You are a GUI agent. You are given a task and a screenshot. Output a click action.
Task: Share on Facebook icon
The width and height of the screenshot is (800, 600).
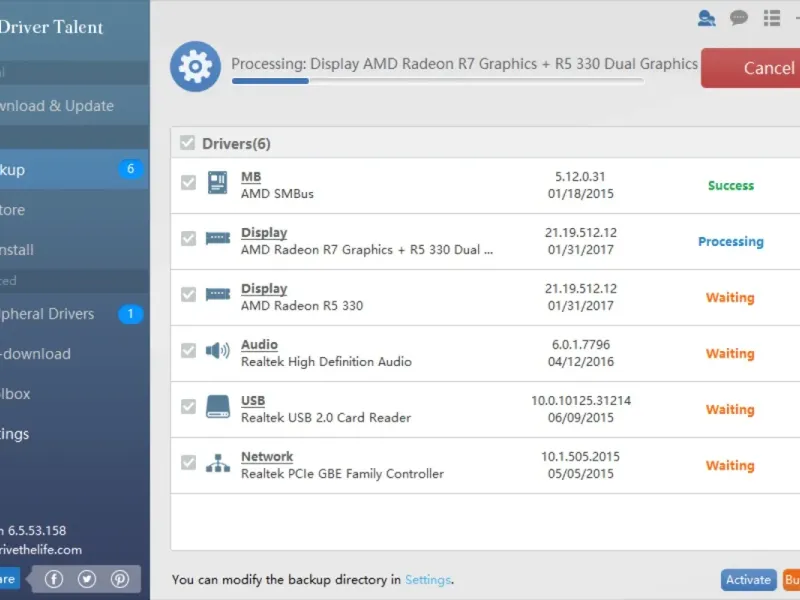pos(54,579)
